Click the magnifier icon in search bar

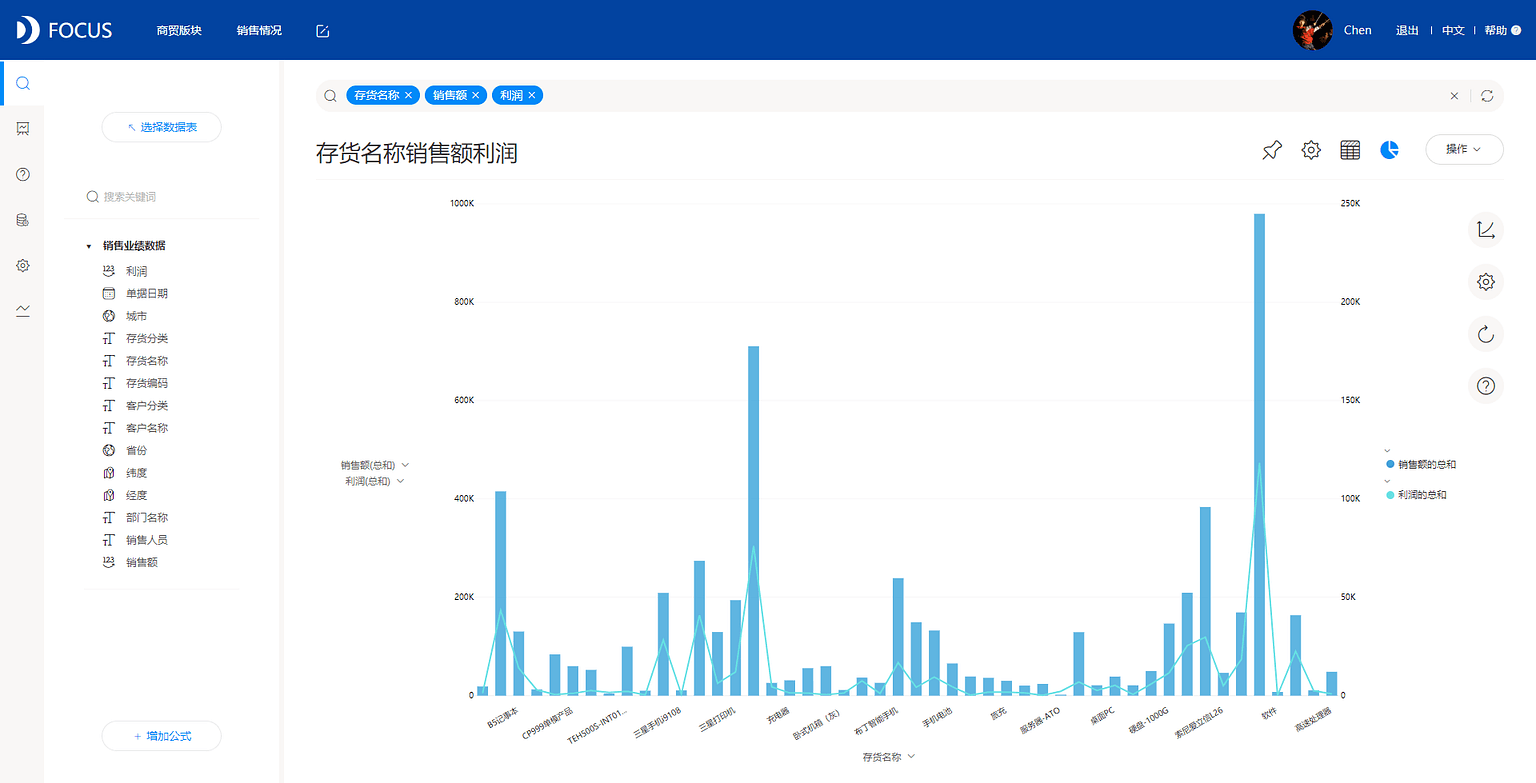coord(330,96)
